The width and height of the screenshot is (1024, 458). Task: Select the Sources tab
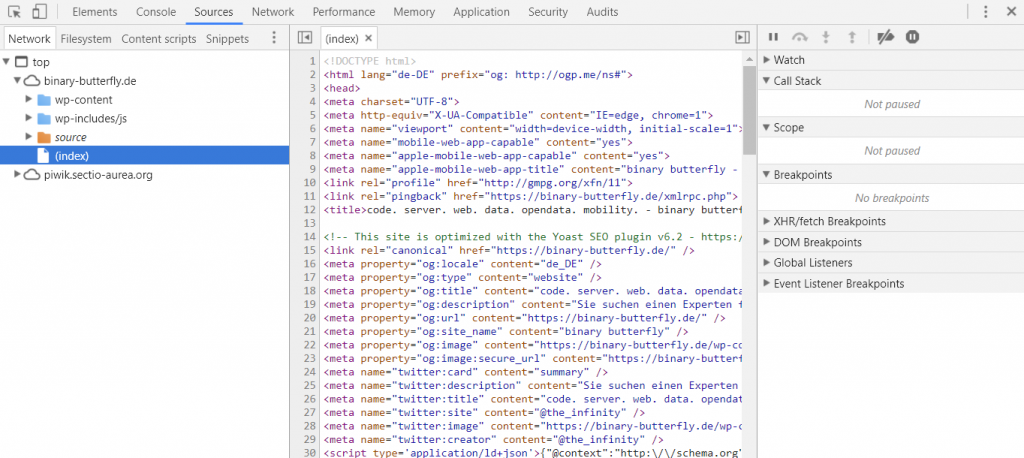point(214,12)
